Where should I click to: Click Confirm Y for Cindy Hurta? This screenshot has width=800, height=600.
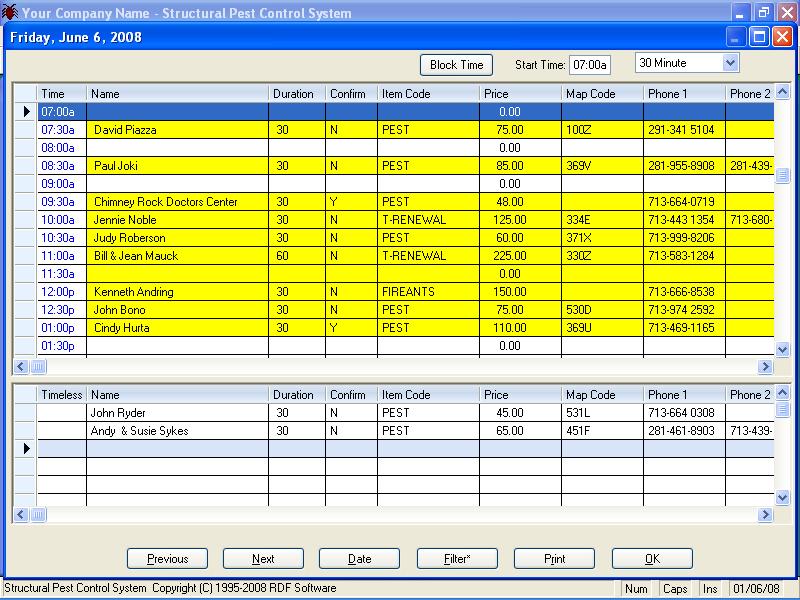coord(352,328)
